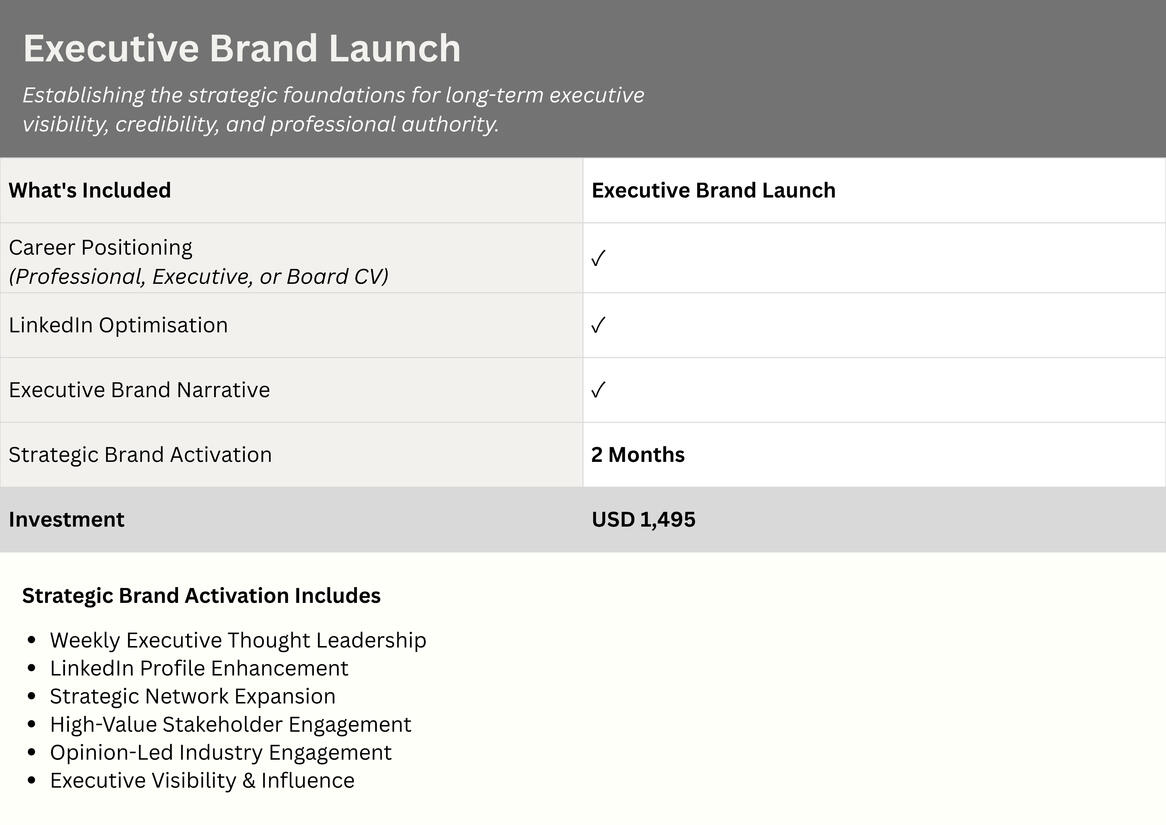Image resolution: width=1166 pixels, height=825 pixels.
Task: Select the 2 Months duration value
Action: (638, 455)
